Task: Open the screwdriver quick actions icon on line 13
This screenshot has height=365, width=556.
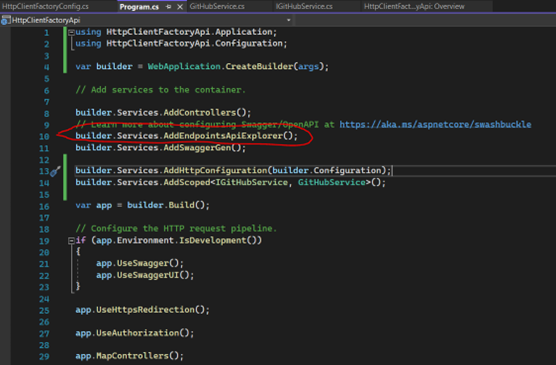Action: [55, 171]
